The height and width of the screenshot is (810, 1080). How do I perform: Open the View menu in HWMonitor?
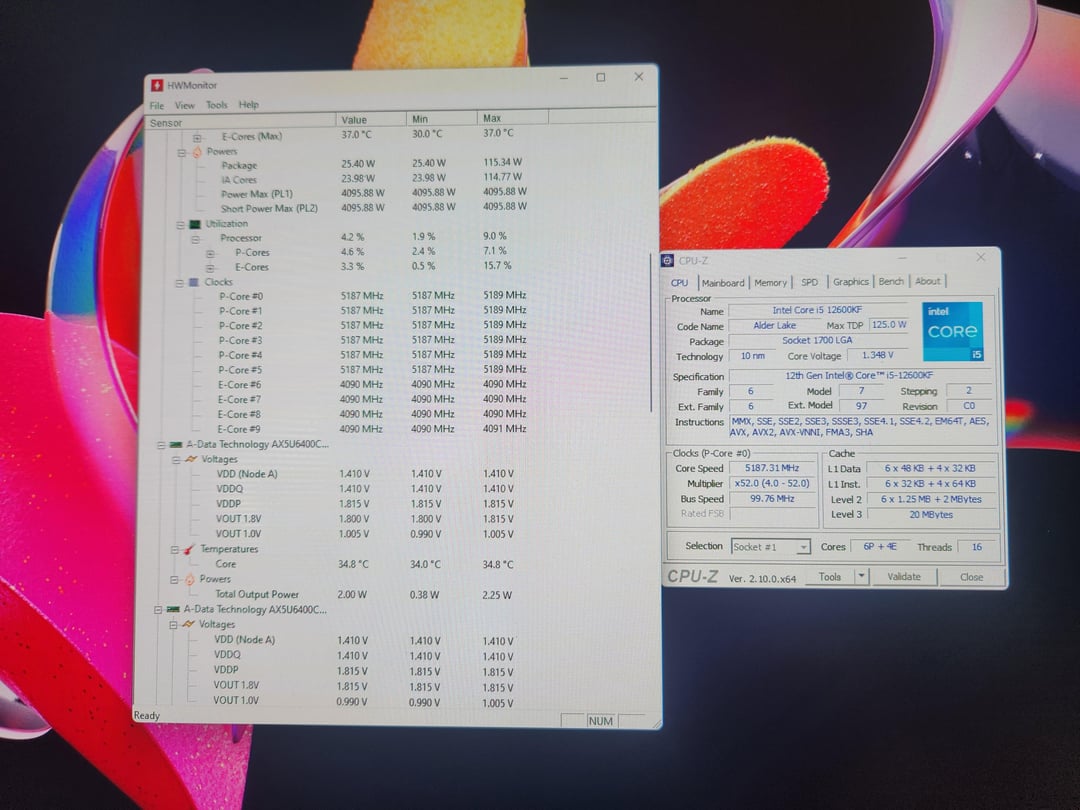tap(185, 105)
